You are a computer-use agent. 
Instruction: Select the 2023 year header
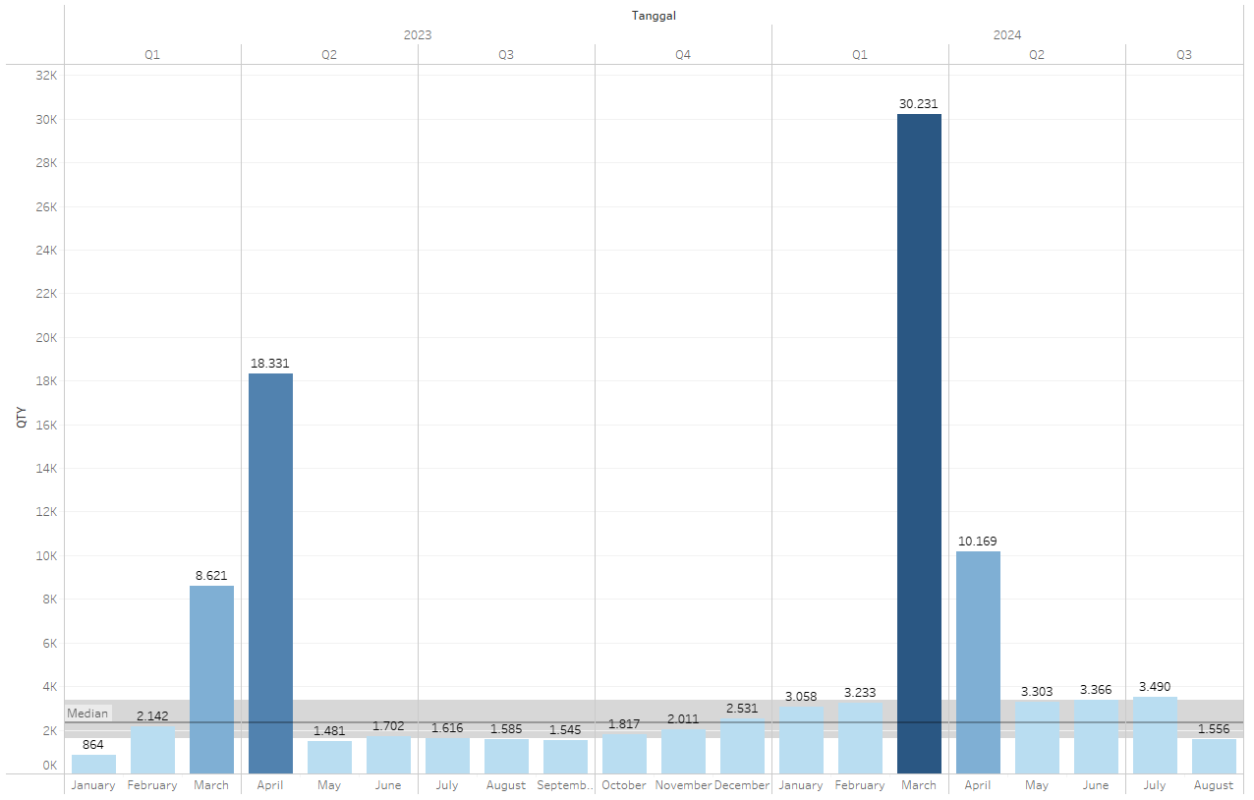pos(417,35)
